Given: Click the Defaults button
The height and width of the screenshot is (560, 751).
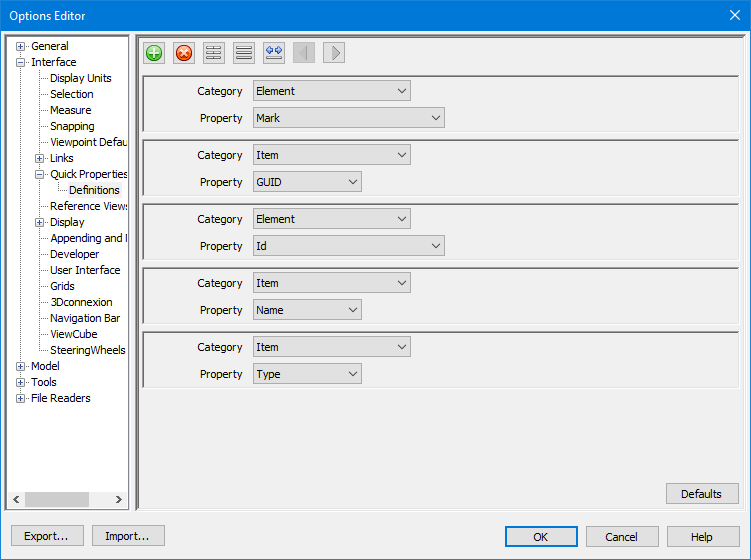Looking at the screenshot, I should coord(702,494).
